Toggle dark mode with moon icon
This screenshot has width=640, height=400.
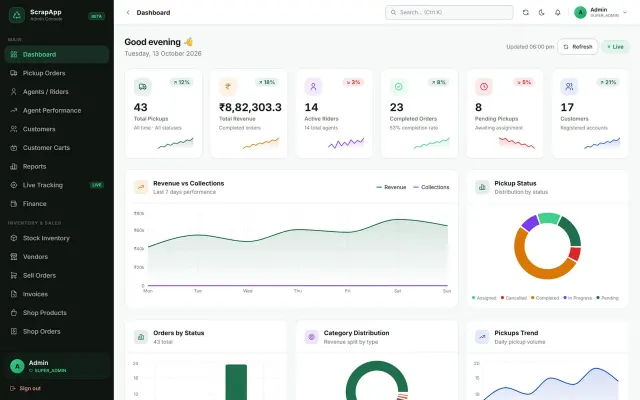(x=542, y=13)
